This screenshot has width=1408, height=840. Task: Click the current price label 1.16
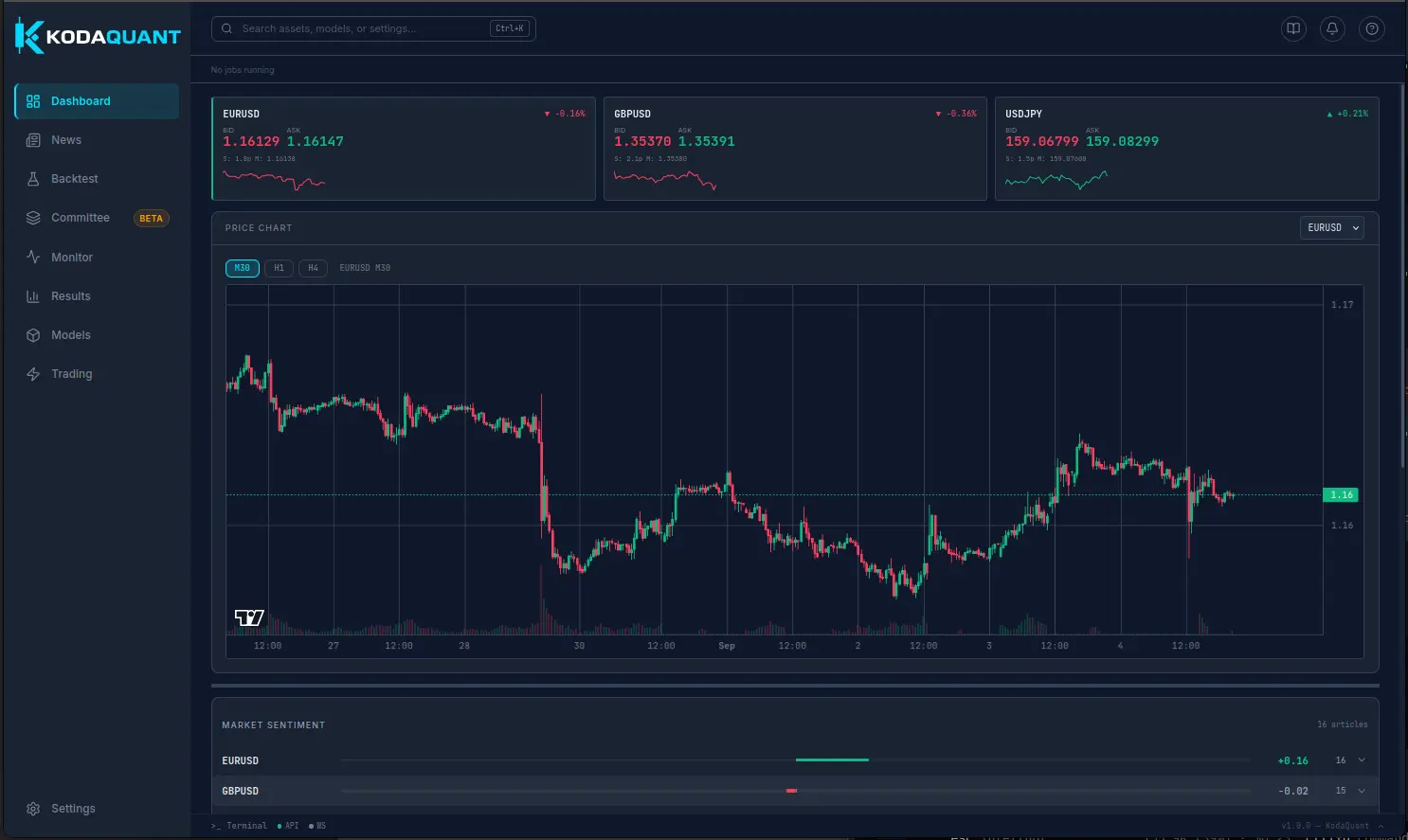[1341, 495]
